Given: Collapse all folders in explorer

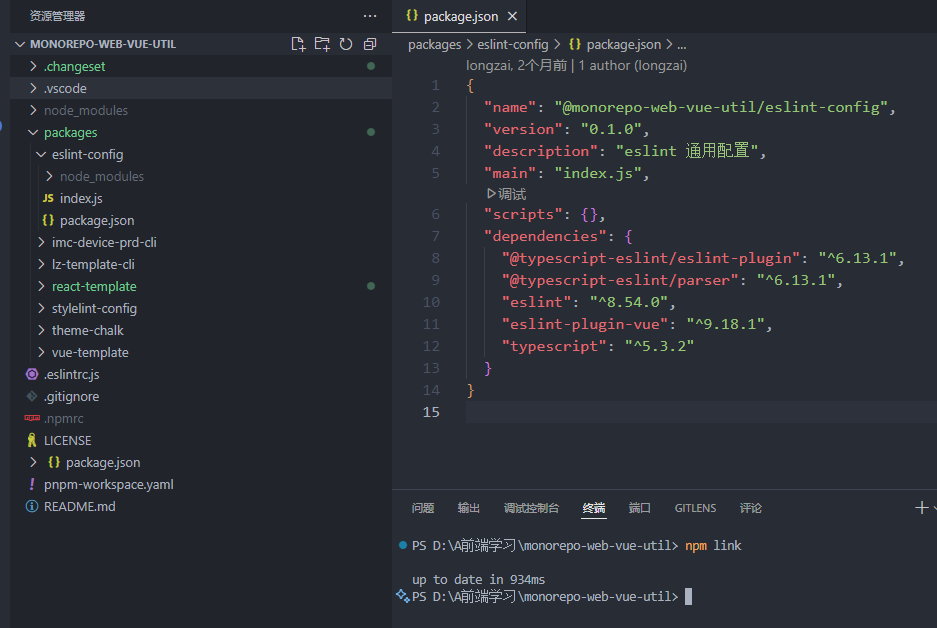Looking at the screenshot, I should (x=370, y=44).
